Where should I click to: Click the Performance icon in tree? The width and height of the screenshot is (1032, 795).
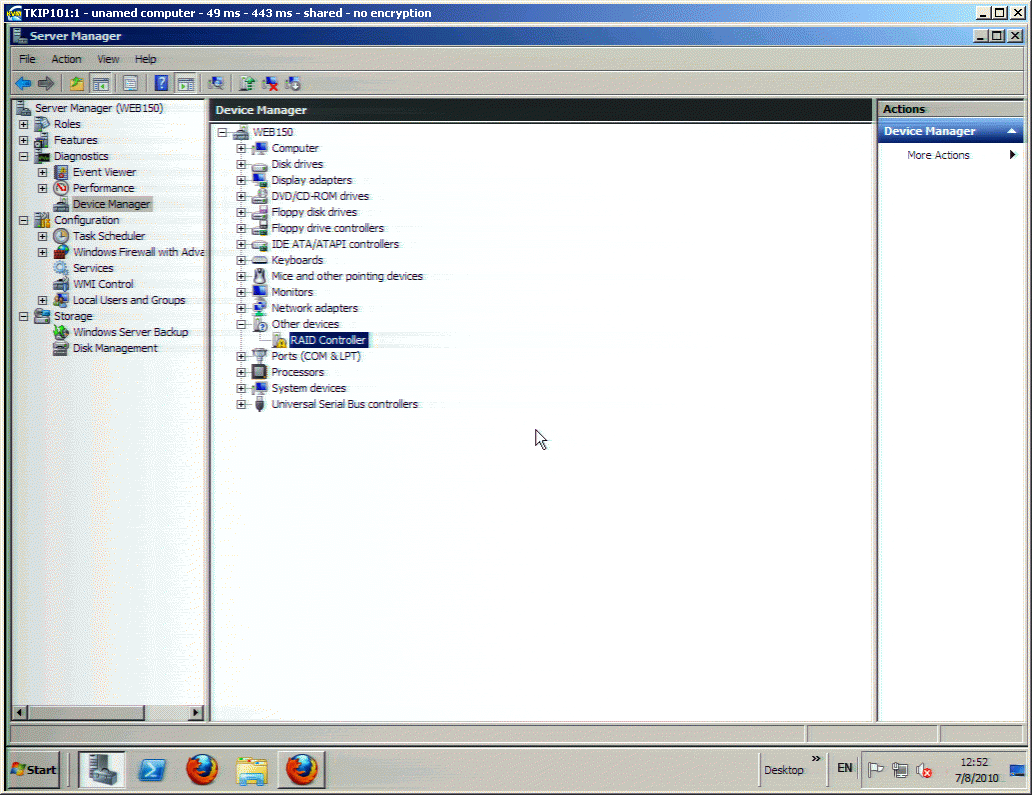[x=61, y=188]
